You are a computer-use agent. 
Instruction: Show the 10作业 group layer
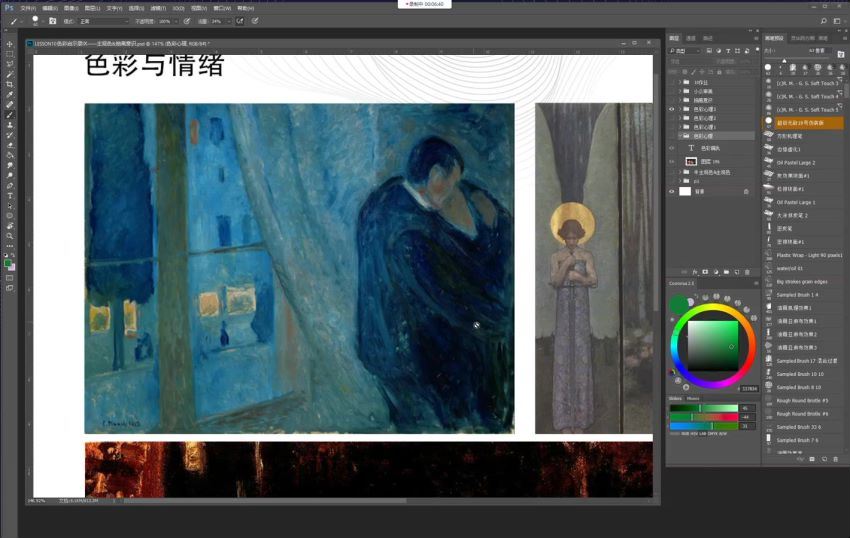pos(672,82)
